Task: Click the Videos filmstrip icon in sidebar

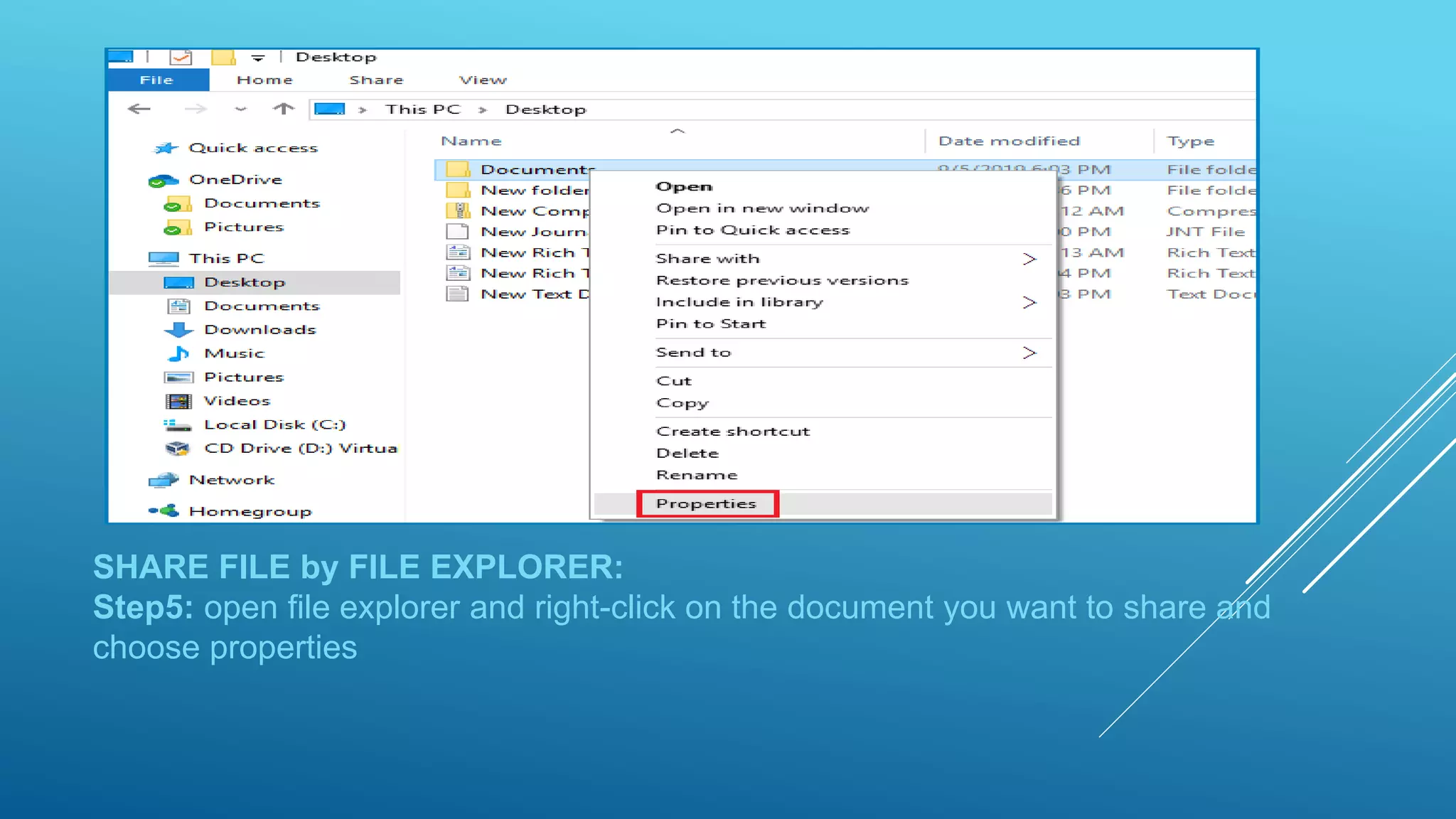Action: (178, 401)
